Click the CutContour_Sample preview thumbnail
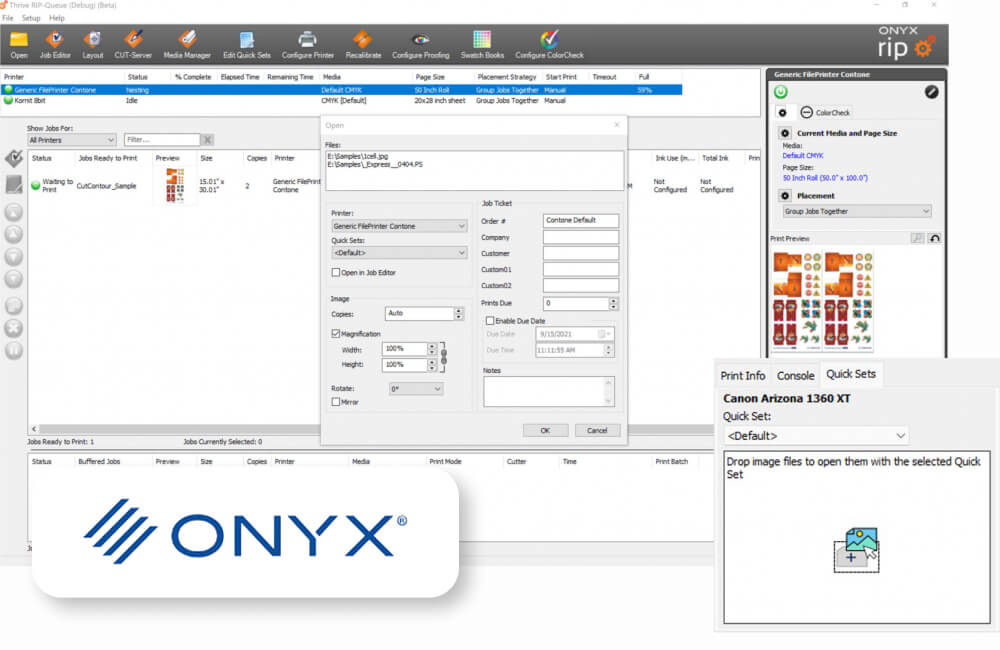Screen dimensions: 1000x650 175,186
